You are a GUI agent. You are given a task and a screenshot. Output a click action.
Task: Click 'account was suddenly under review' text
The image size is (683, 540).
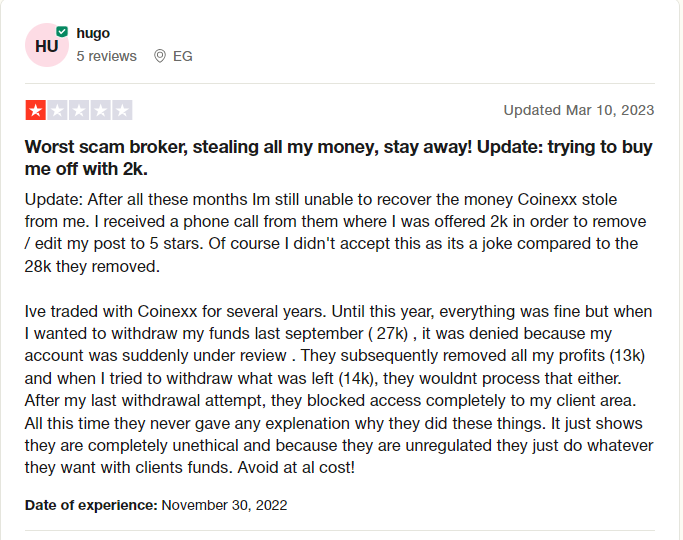156,355
